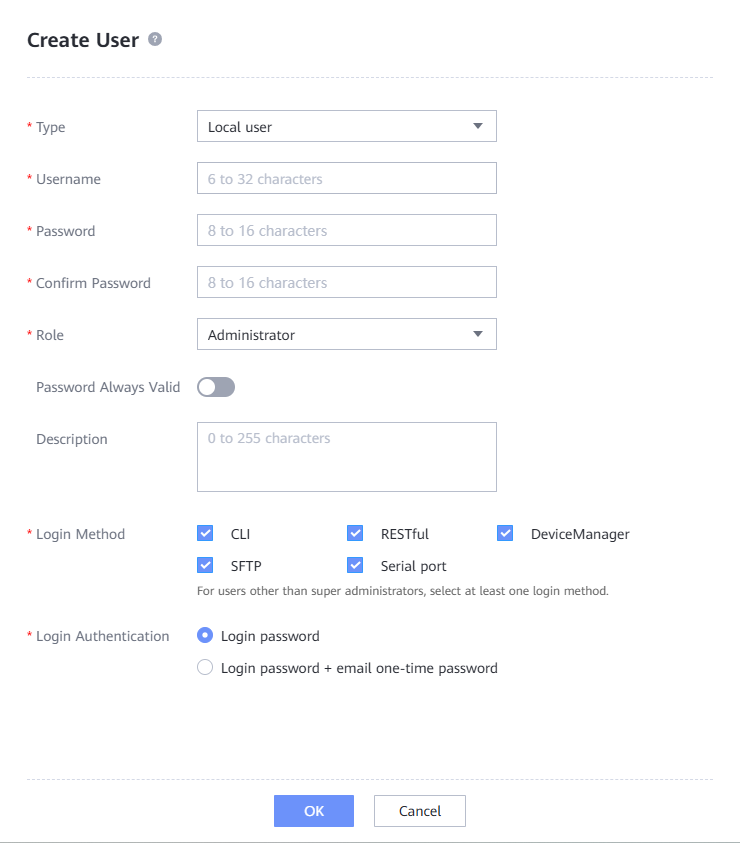The height and width of the screenshot is (843, 740).
Task: Toggle the Serial port checkbox
Action: point(355,566)
